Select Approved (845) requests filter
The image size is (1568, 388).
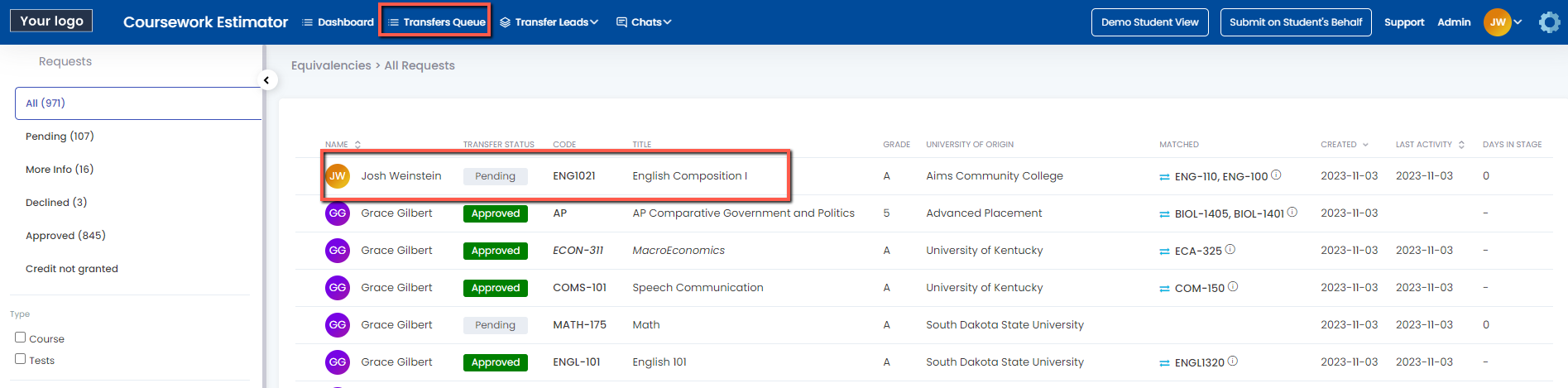point(65,236)
